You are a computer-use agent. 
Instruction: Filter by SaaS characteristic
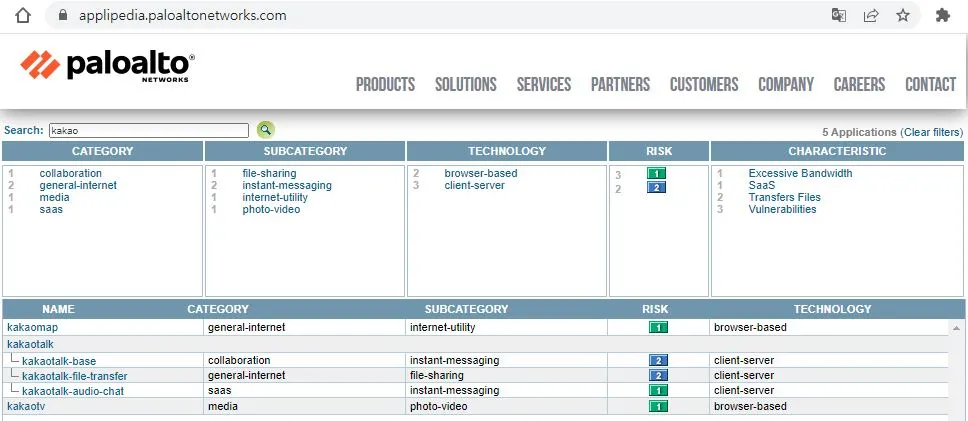coord(762,185)
